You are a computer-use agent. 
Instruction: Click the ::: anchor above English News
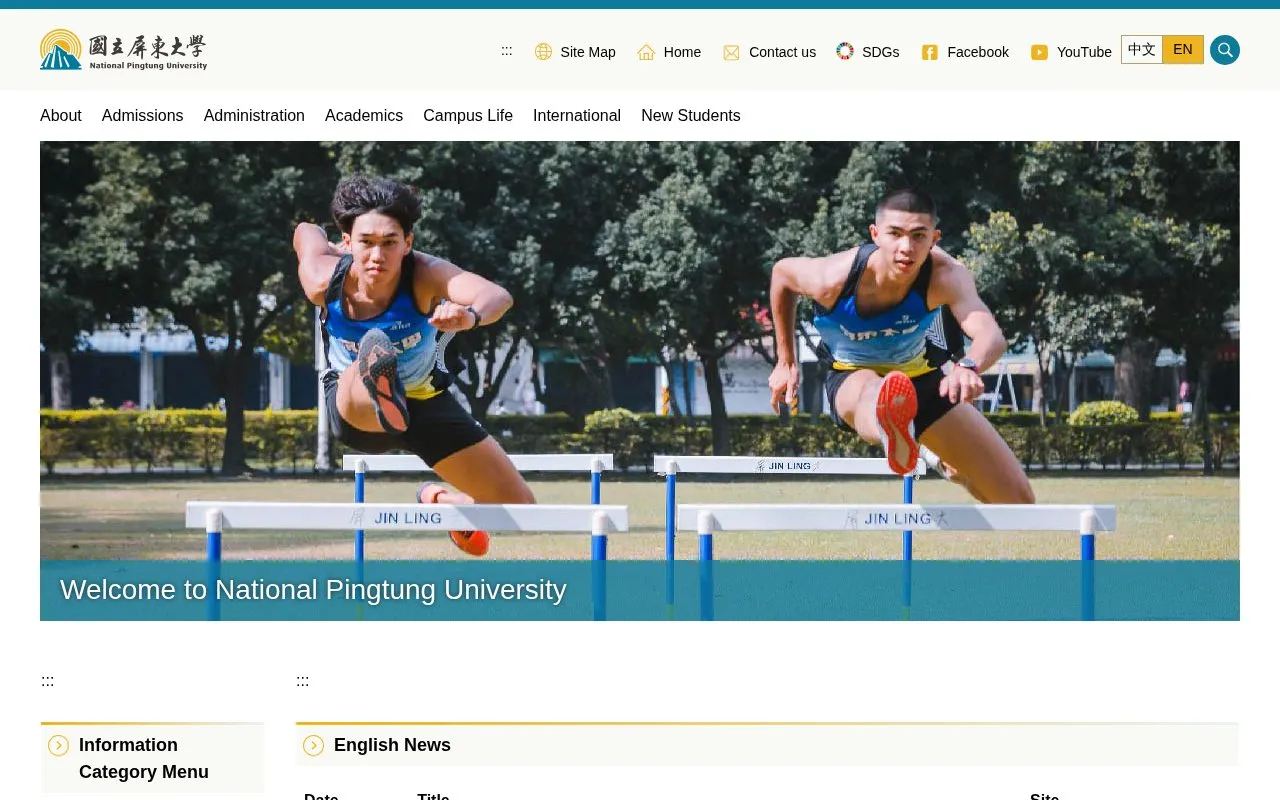303,681
